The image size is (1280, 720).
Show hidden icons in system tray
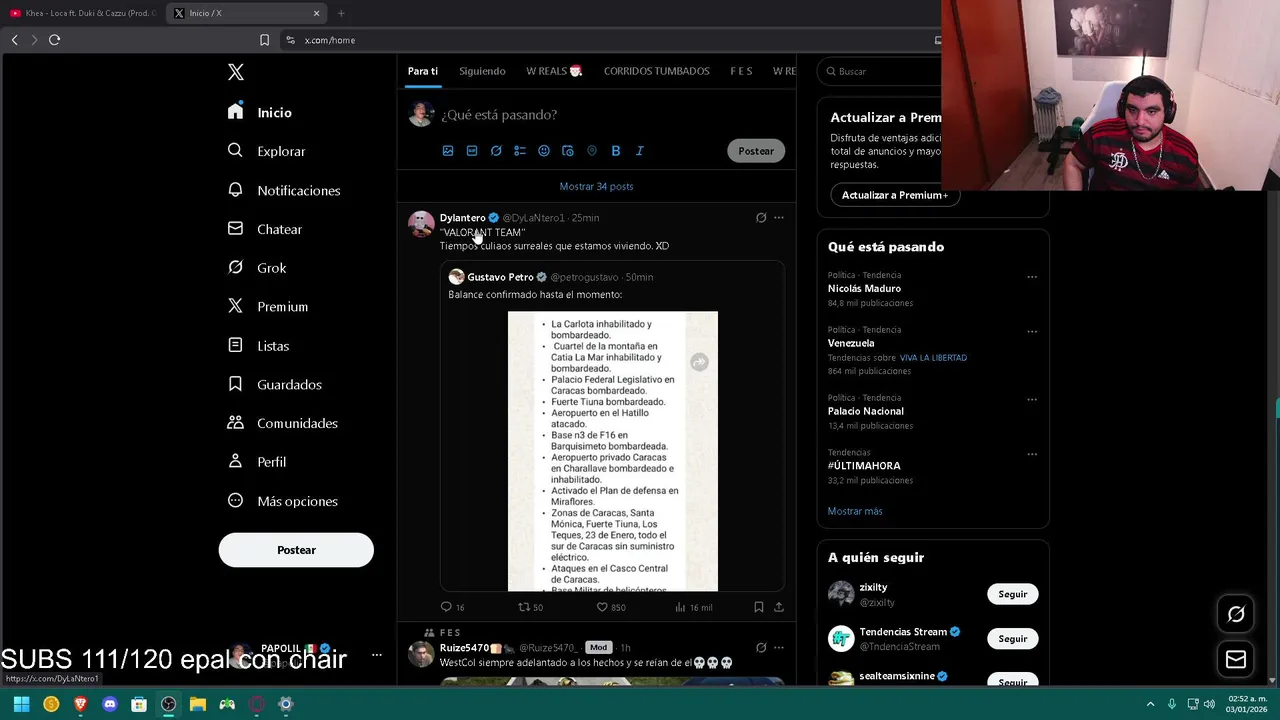click(1150, 704)
